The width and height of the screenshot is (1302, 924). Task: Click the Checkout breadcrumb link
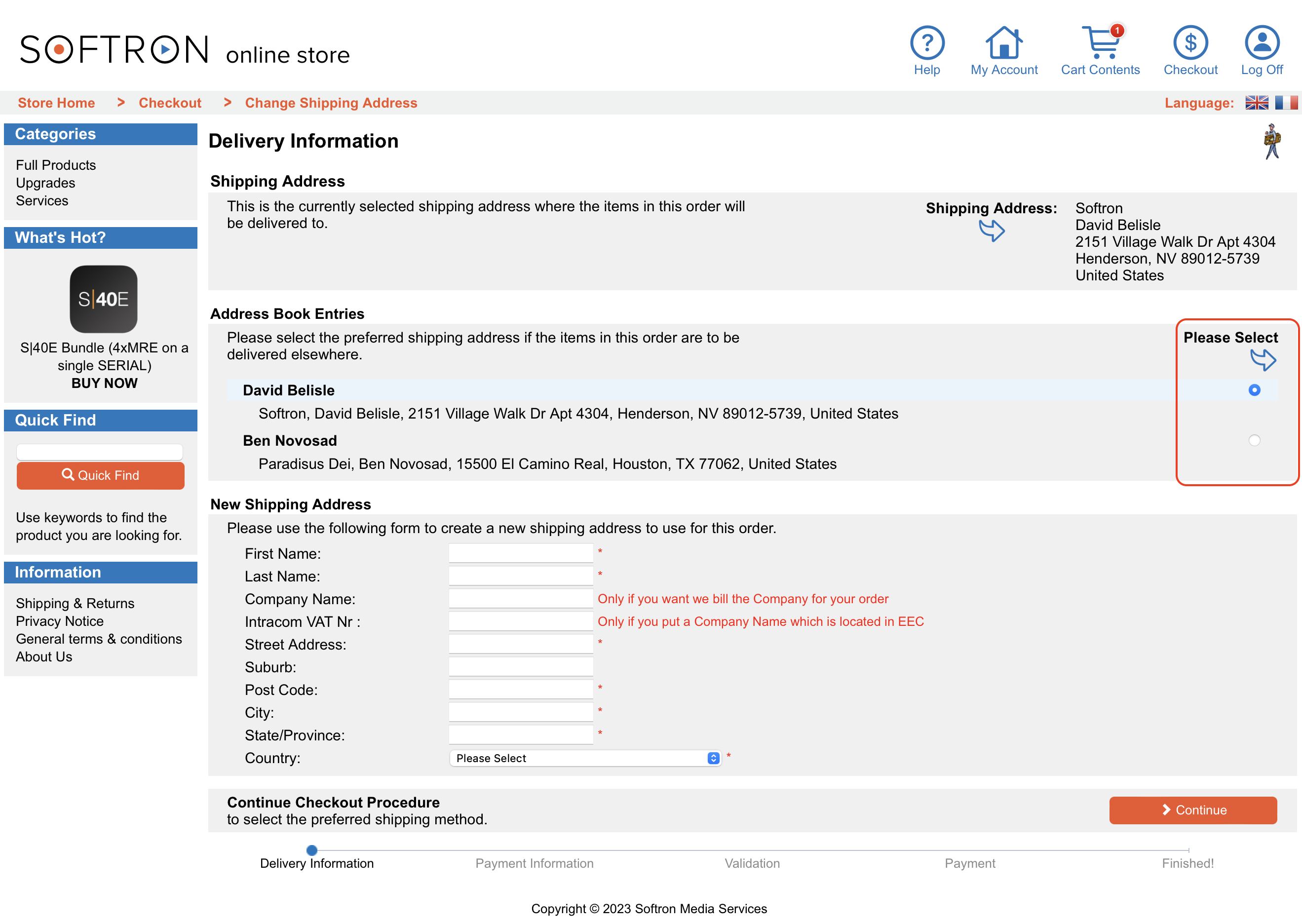(x=170, y=104)
